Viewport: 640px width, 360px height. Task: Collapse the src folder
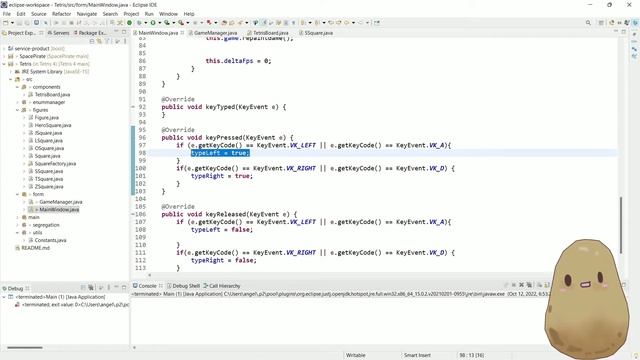(11, 79)
